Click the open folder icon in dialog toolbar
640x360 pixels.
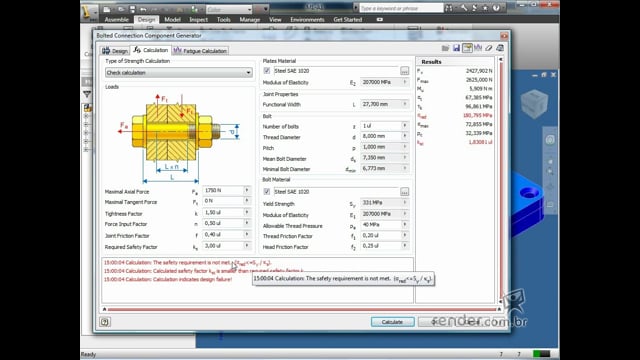[445, 48]
